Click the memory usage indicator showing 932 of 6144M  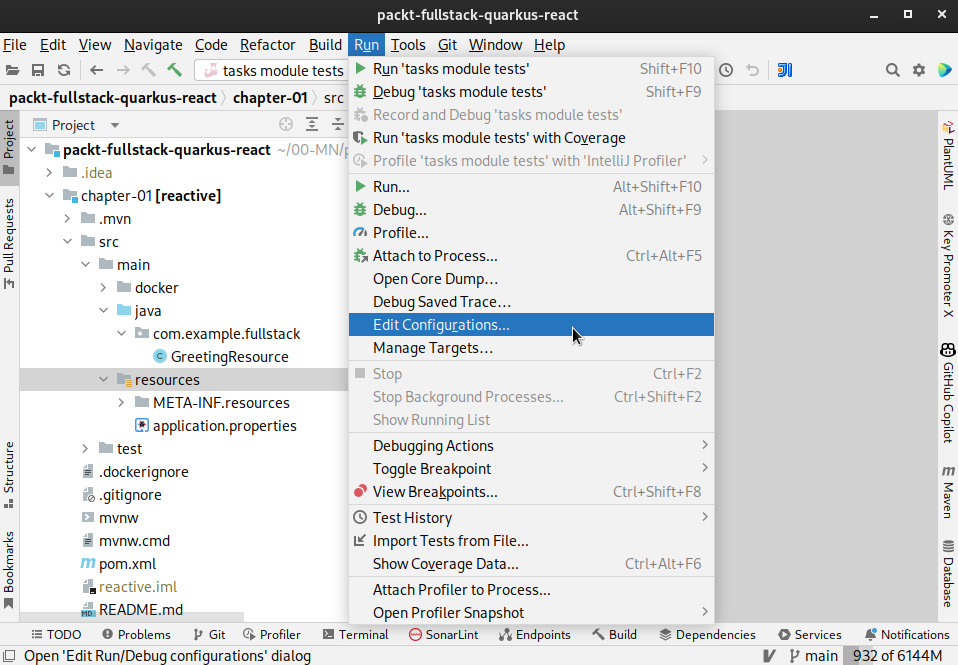899,655
